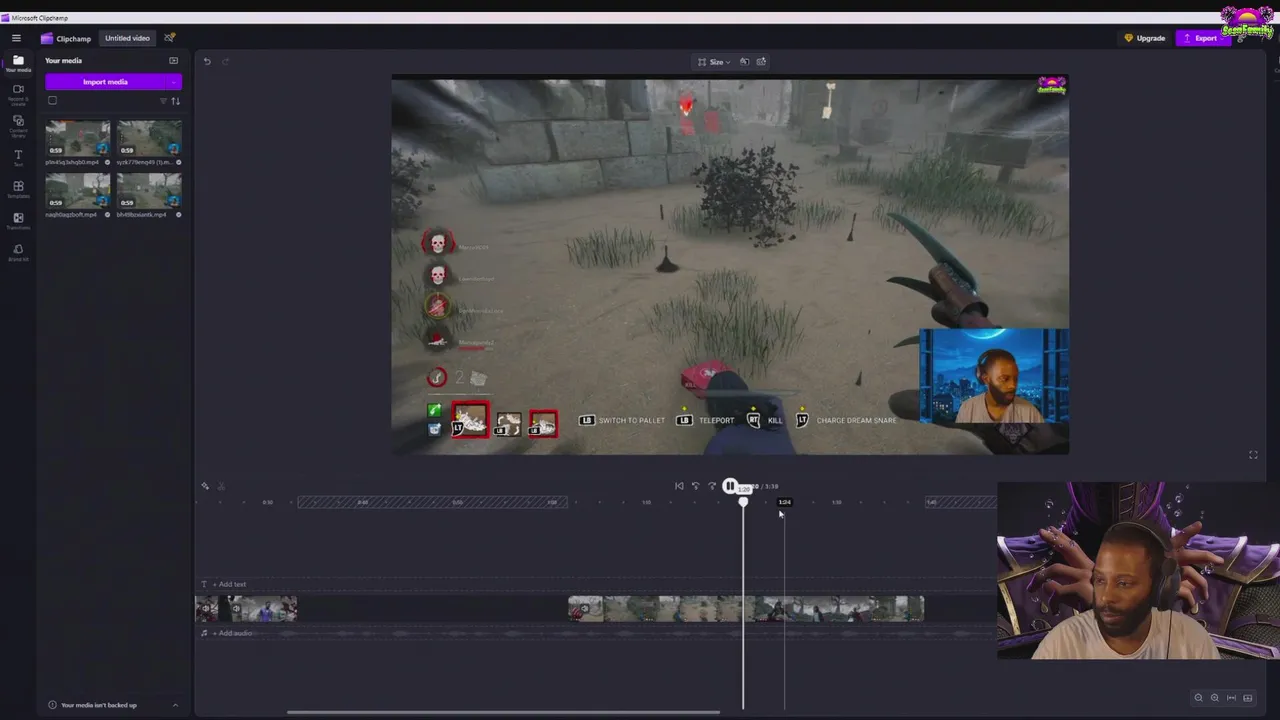Select the bhr49bzxiantk.mp4 thumbnail
The height and width of the screenshot is (720, 1280).
[149, 191]
